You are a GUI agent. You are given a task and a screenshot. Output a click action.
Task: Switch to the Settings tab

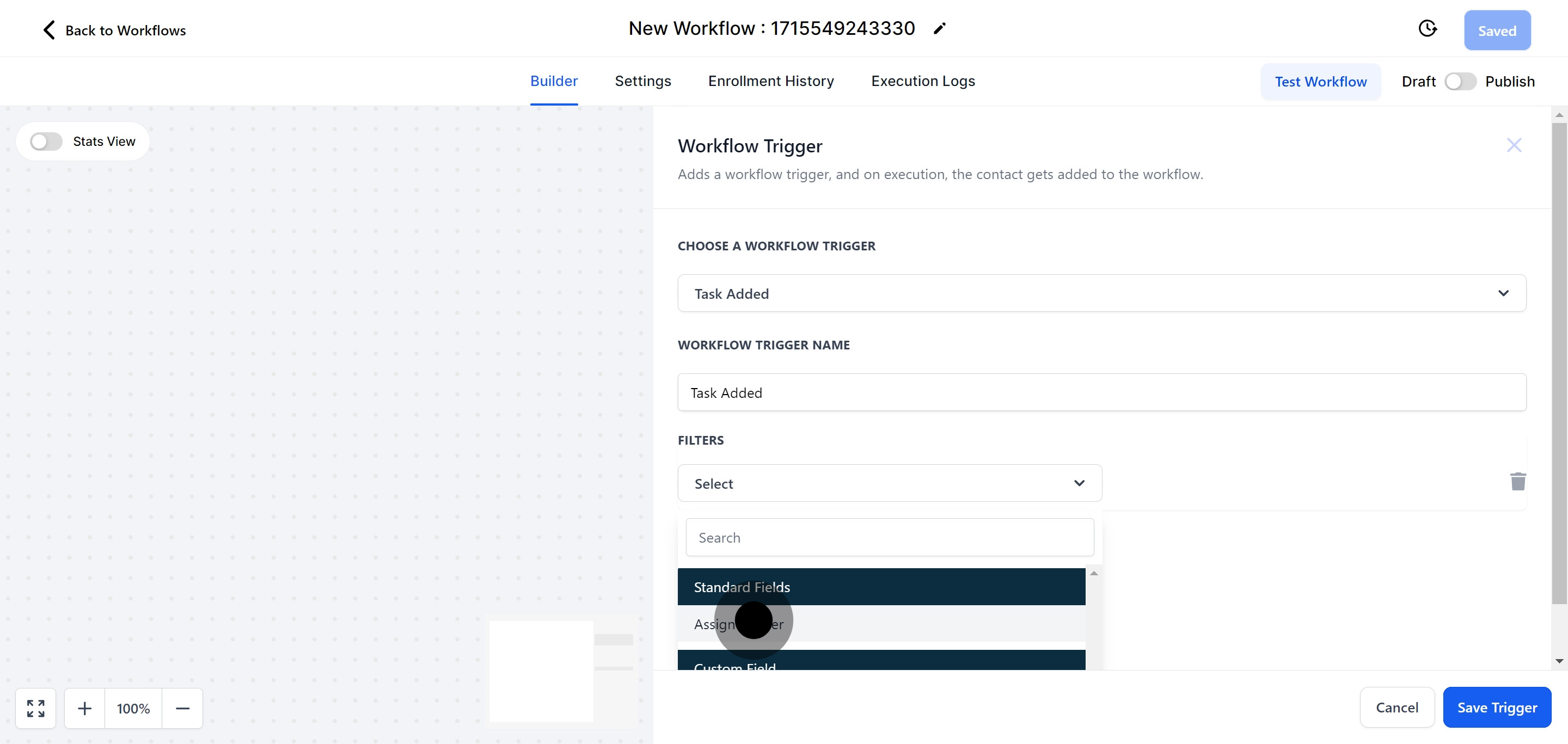pyautogui.click(x=642, y=81)
